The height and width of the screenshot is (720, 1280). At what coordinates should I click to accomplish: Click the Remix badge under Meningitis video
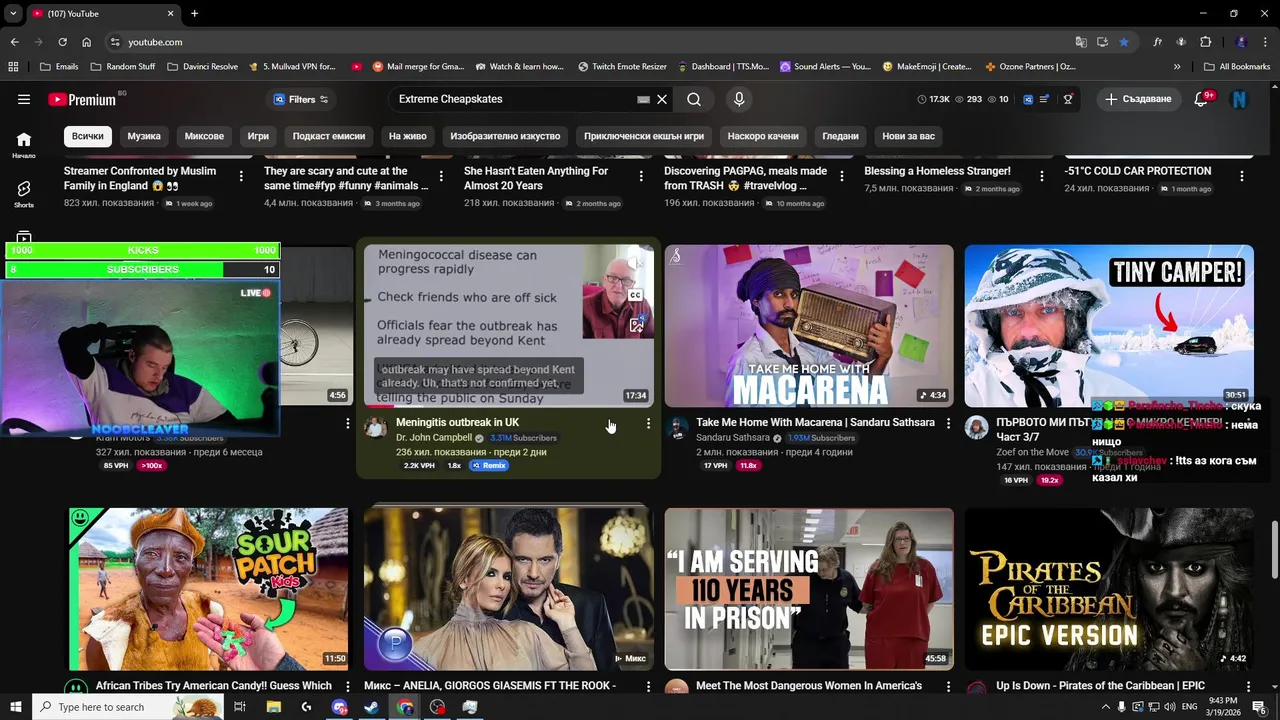(x=489, y=466)
